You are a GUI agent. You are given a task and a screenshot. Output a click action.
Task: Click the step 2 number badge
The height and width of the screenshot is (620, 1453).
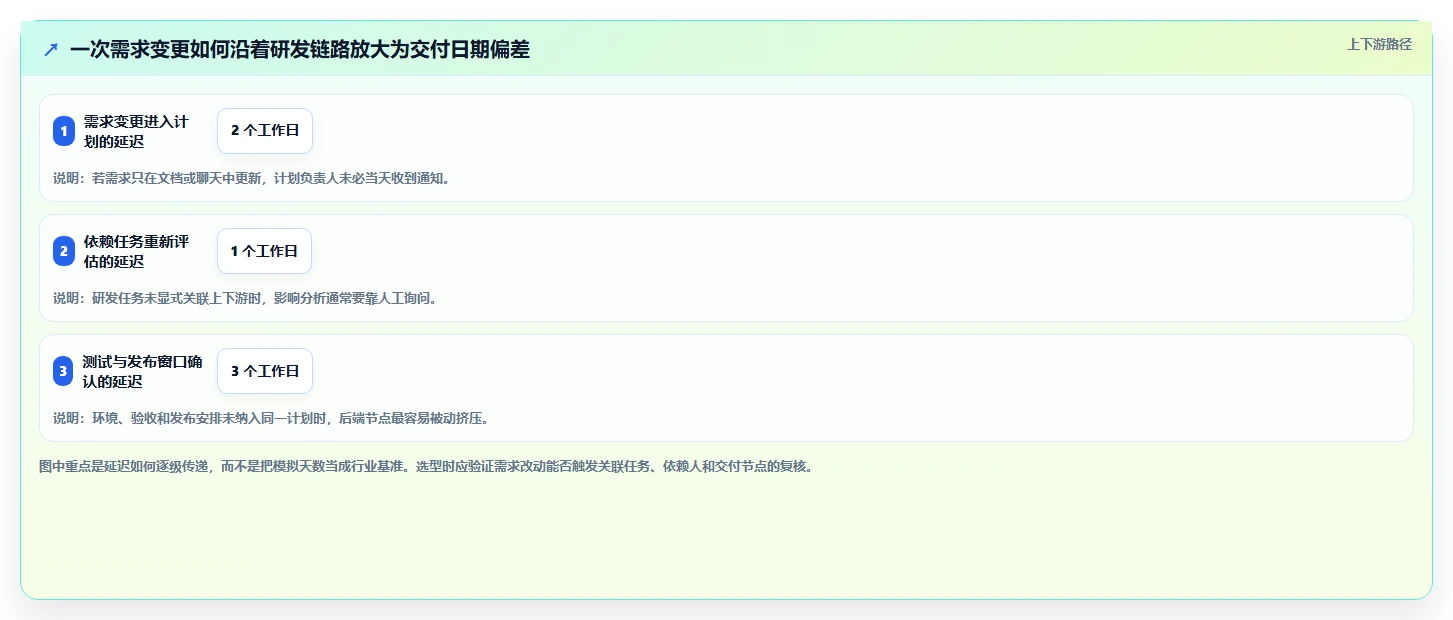(x=64, y=251)
